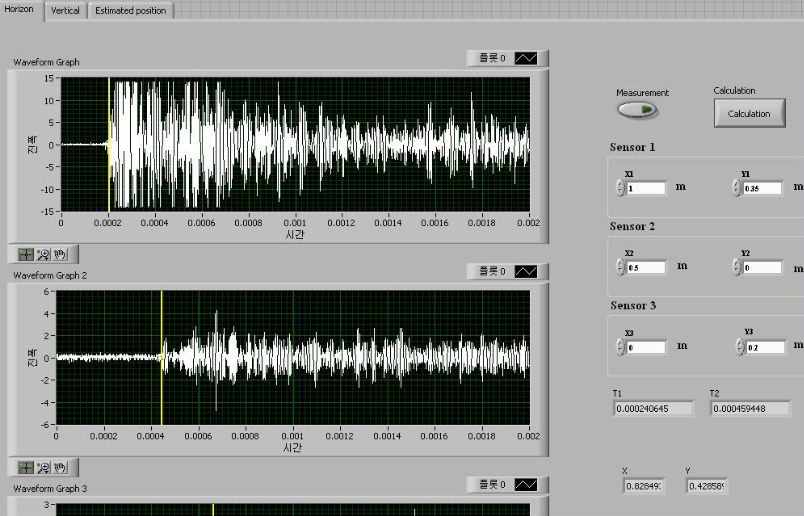Choose the hand pan tool under Waveform Graph 2

coord(59,467)
